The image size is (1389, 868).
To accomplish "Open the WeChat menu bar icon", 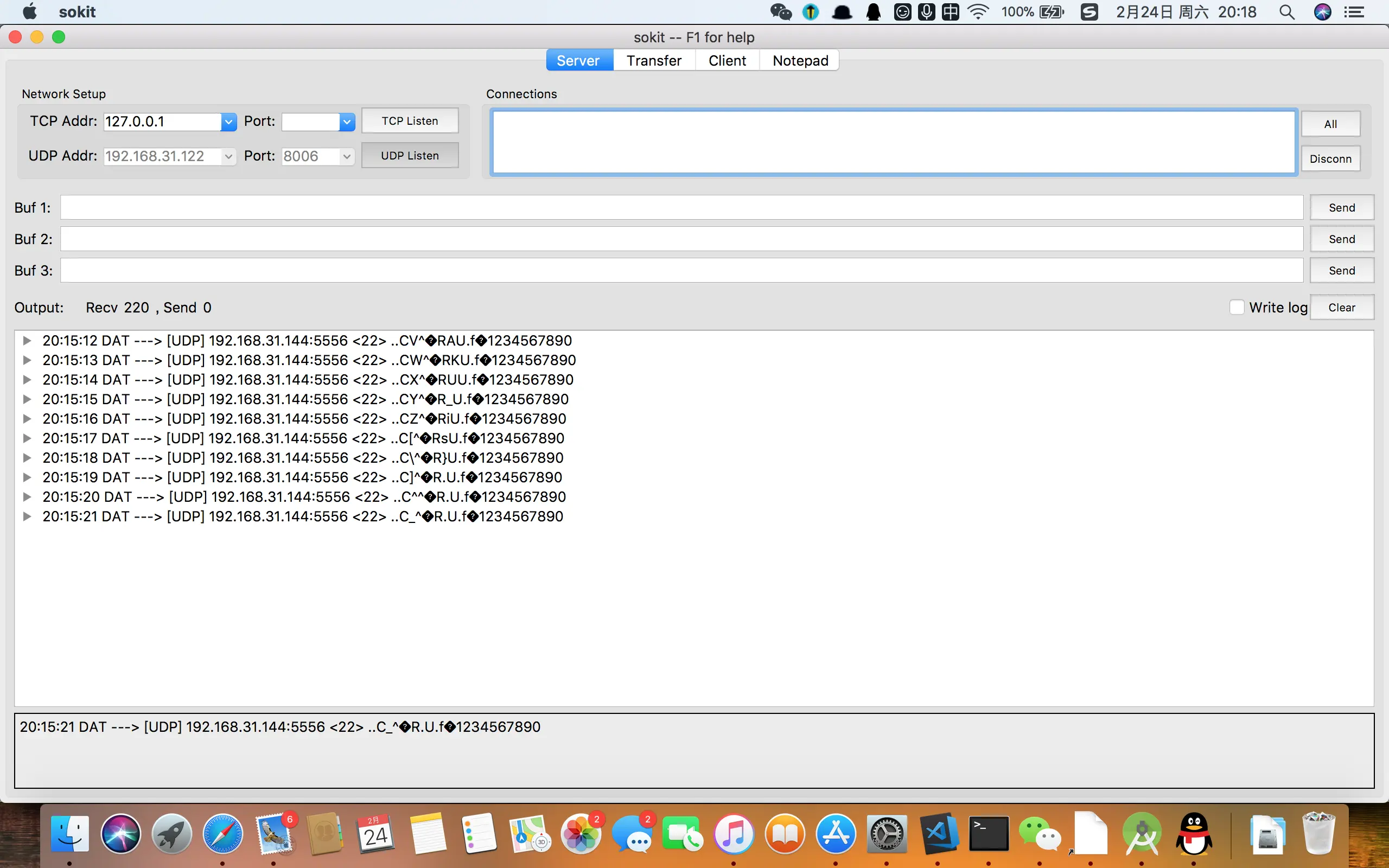I will click(x=781, y=11).
